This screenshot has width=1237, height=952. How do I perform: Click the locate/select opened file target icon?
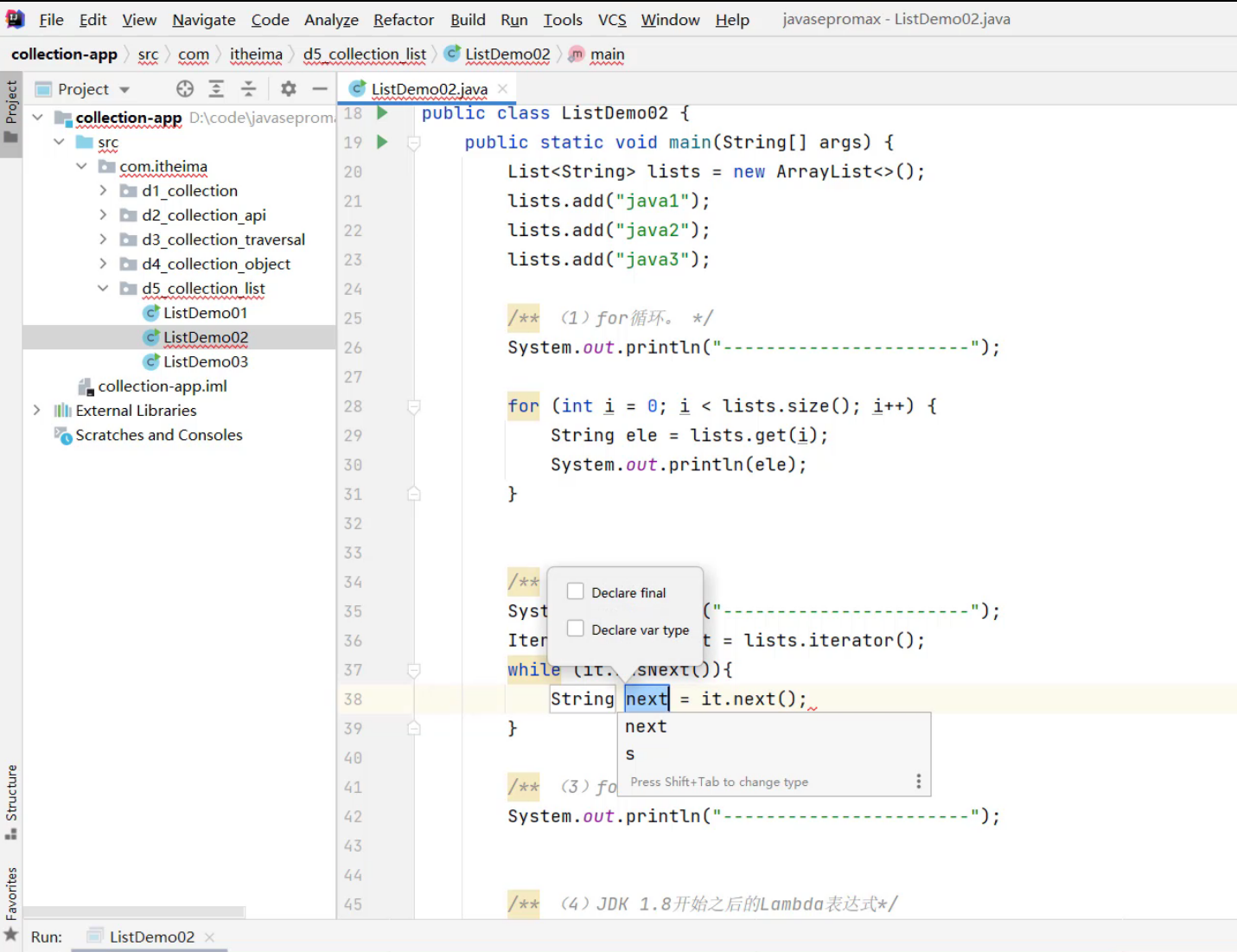coord(185,89)
